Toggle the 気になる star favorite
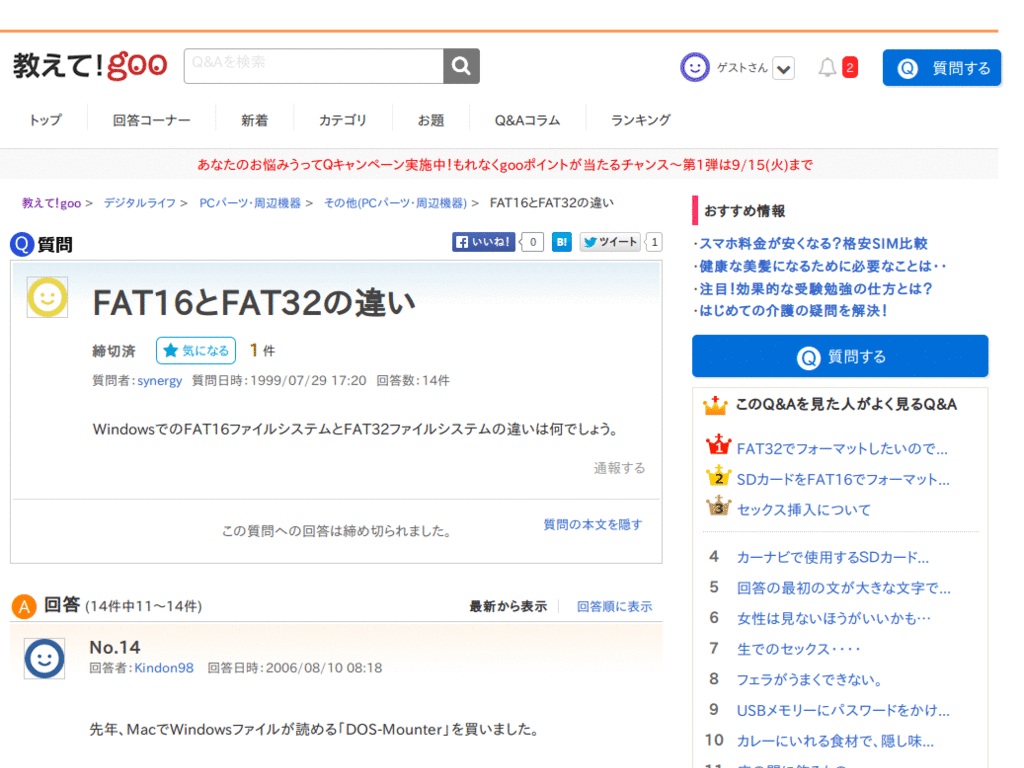 click(x=196, y=350)
